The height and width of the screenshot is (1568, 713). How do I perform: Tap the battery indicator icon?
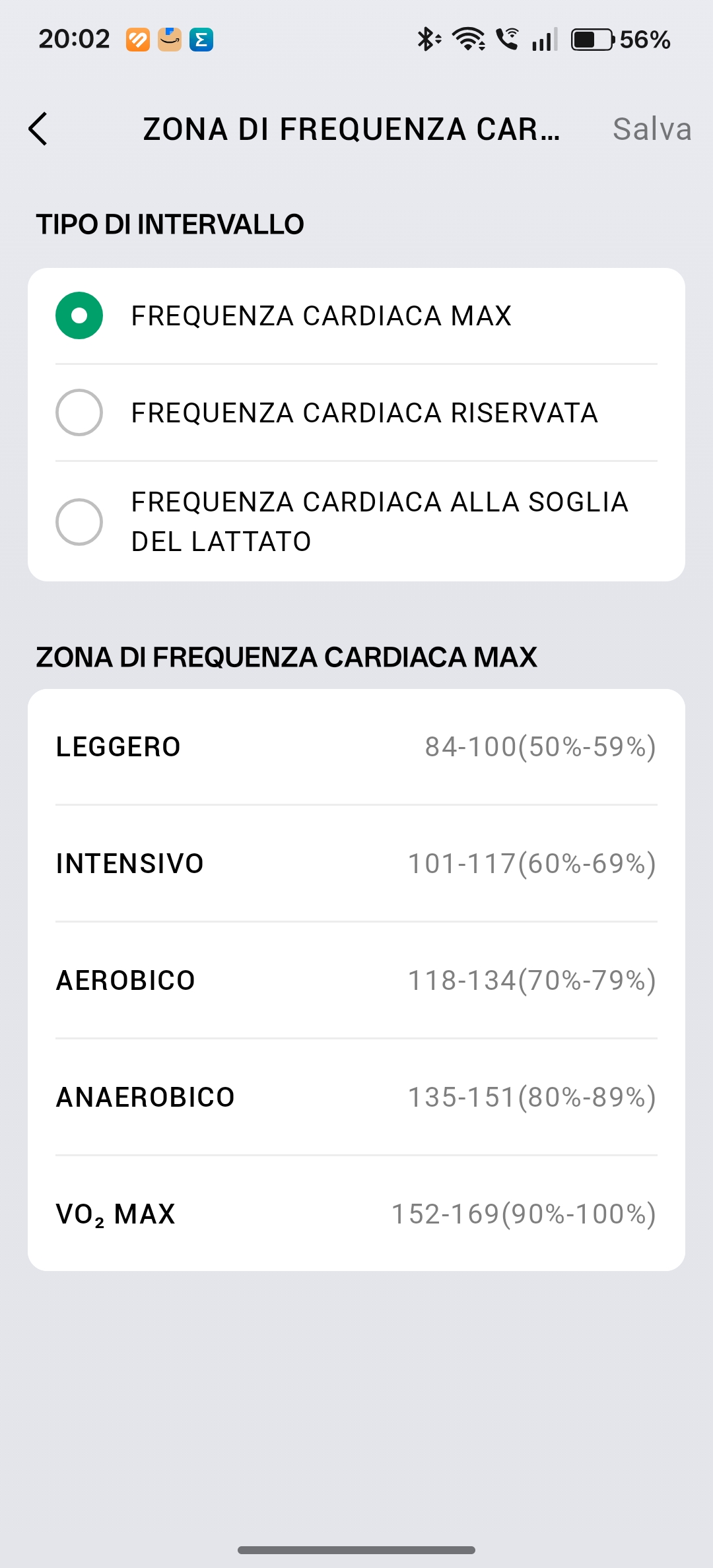[592, 40]
